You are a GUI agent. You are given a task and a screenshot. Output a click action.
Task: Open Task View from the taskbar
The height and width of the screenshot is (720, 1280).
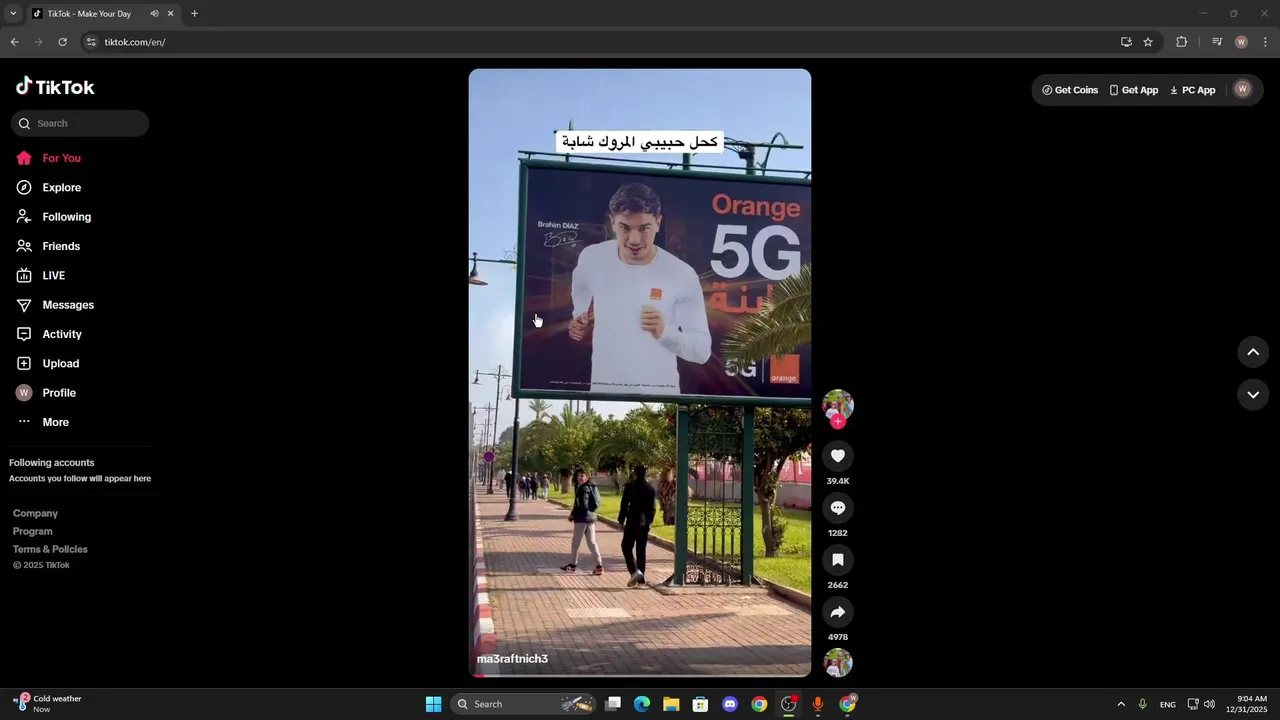click(x=613, y=704)
